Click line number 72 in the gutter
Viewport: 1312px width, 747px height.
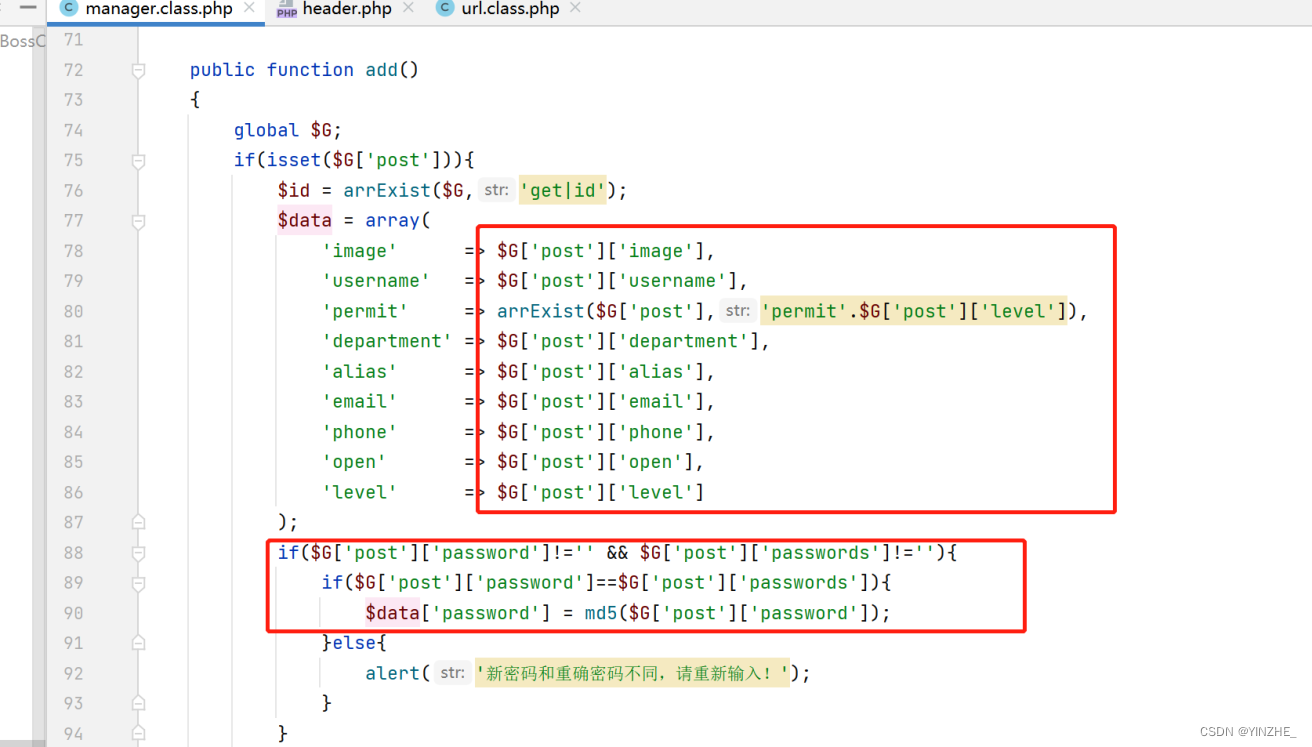pos(73,70)
